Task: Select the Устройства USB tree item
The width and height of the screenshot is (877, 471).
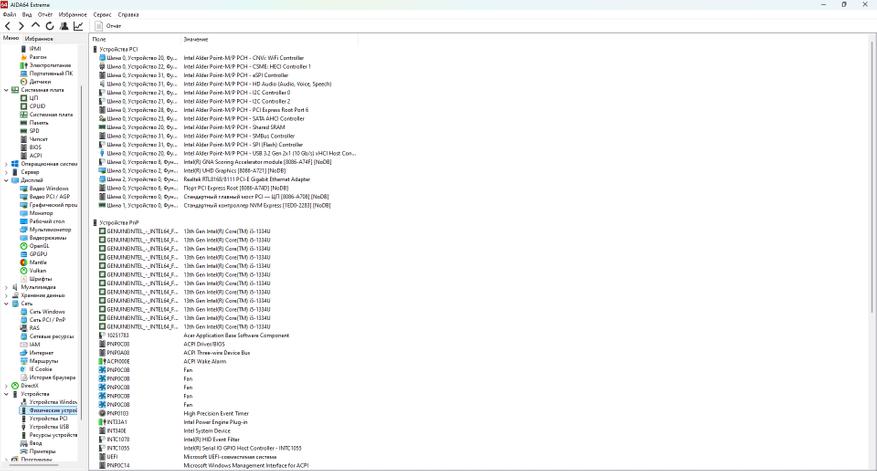Action: pos(49,427)
